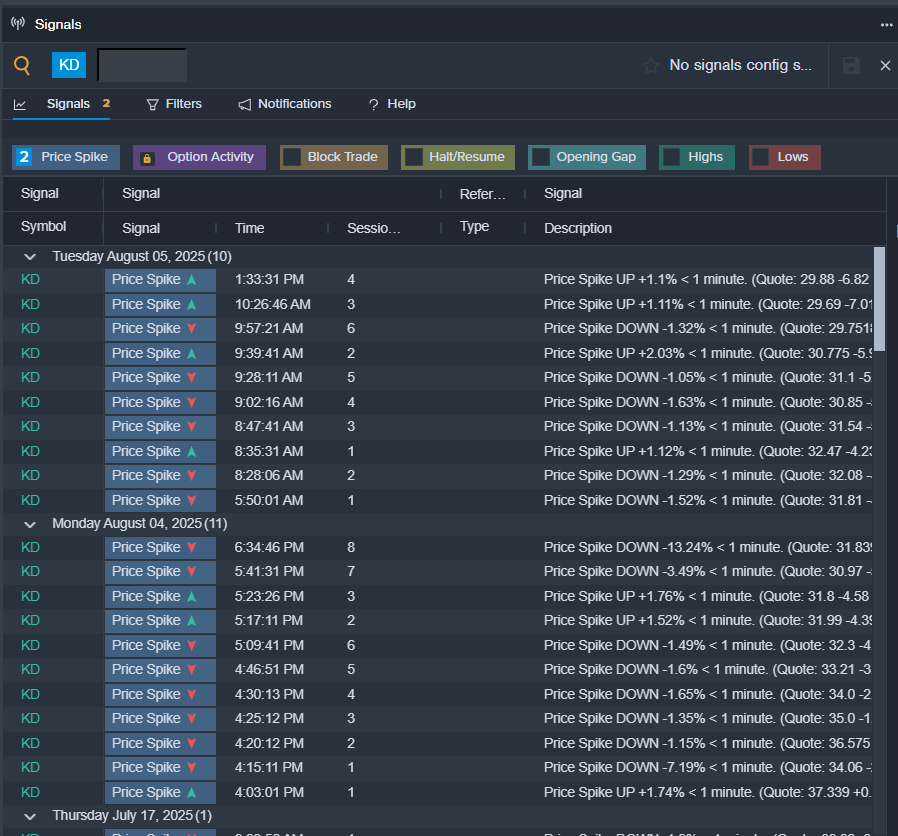Click the vertical scrollbar thumb
898x836 pixels.
pyautogui.click(x=879, y=299)
